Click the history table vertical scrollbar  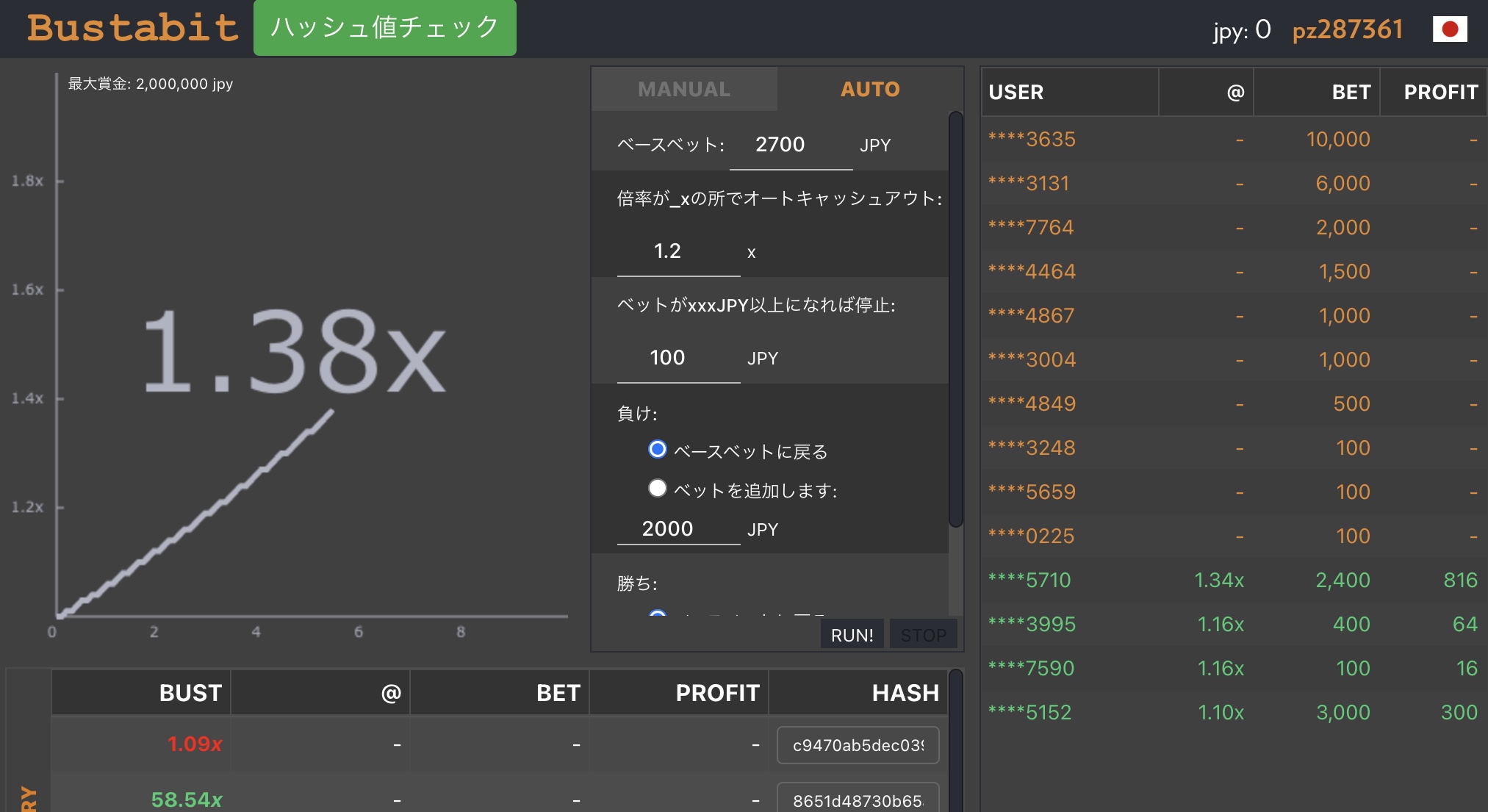click(955, 740)
